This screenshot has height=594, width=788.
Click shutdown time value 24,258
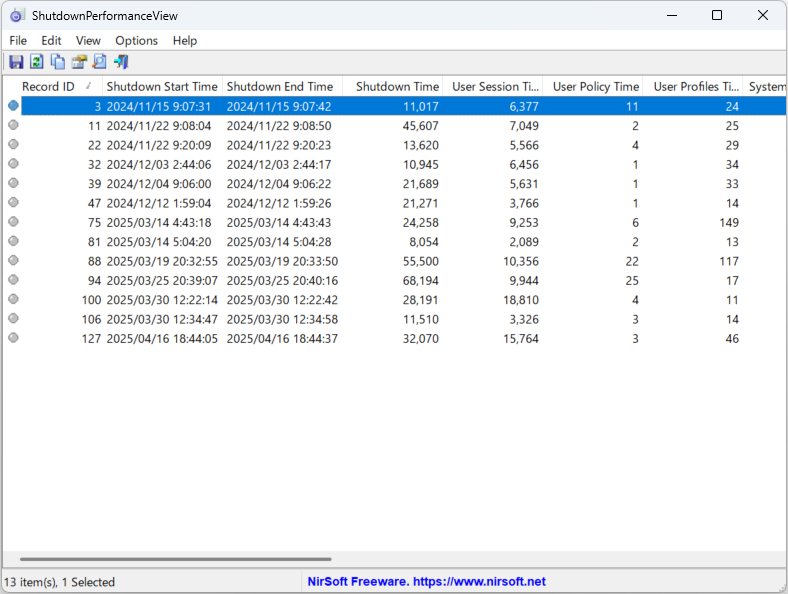[x=421, y=223]
